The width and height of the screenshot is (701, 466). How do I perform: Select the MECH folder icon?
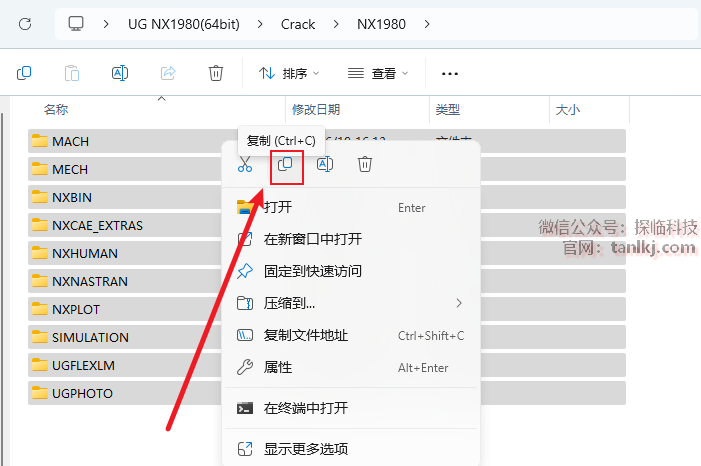(x=40, y=169)
